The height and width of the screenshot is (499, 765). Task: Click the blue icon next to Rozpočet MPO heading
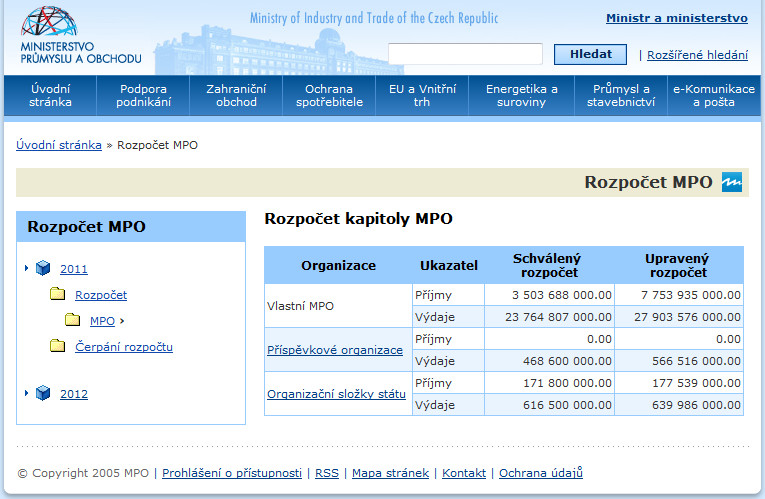732,182
